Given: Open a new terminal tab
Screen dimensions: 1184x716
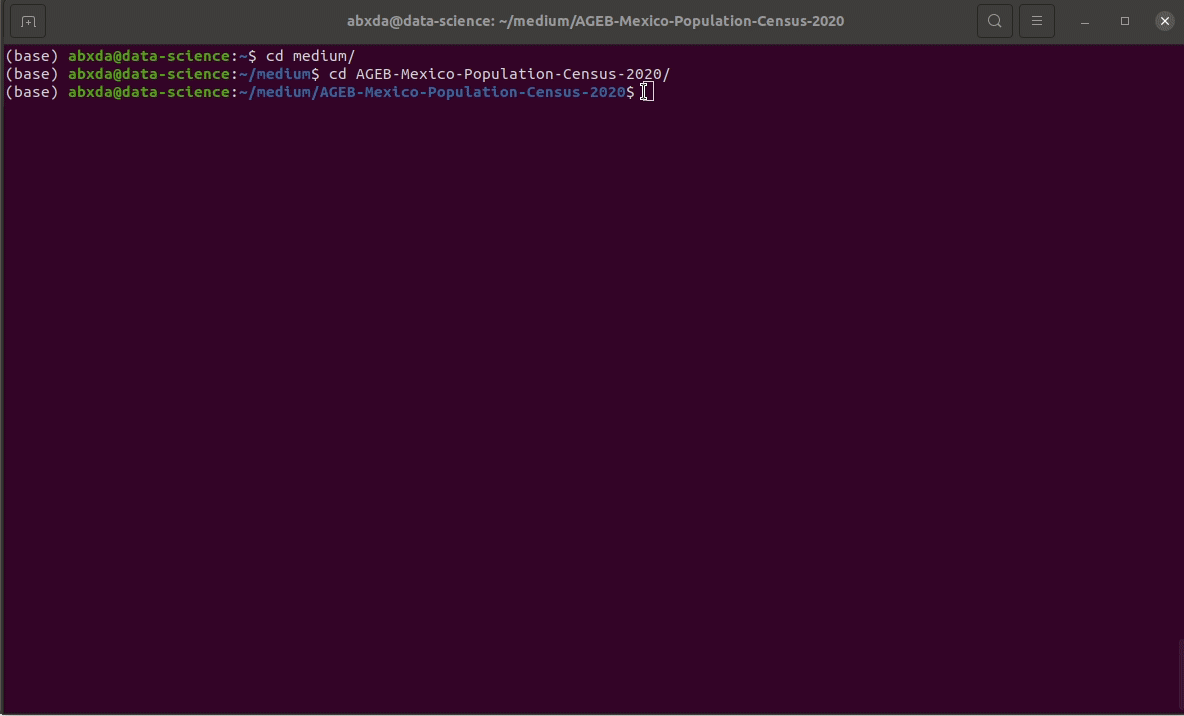Looking at the screenshot, I should pos(28,21).
